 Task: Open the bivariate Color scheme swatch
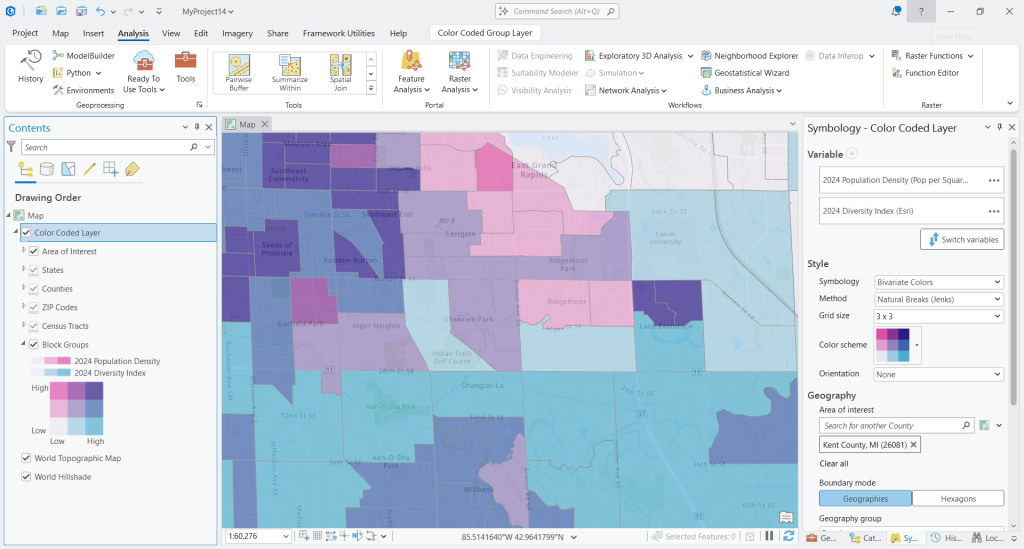899,345
